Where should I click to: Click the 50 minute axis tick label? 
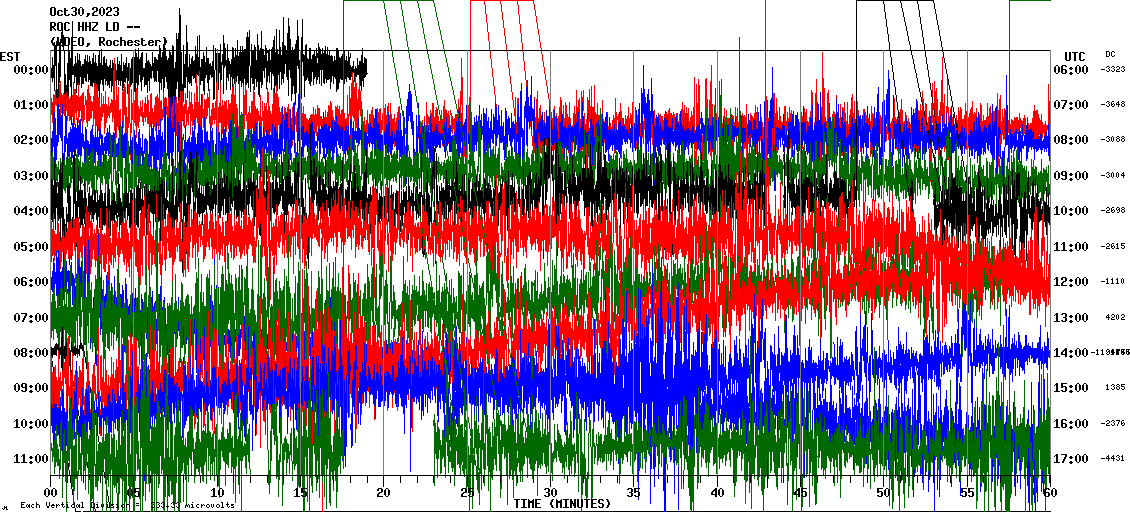coord(883,493)
